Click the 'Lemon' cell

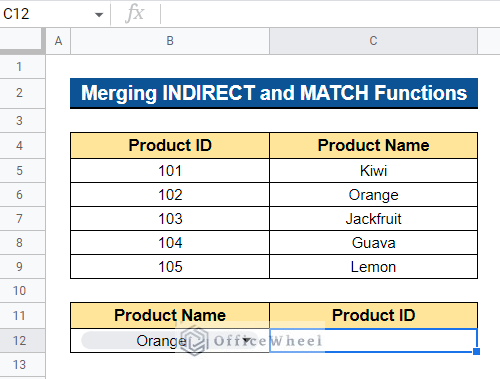(x=373, y=266)
